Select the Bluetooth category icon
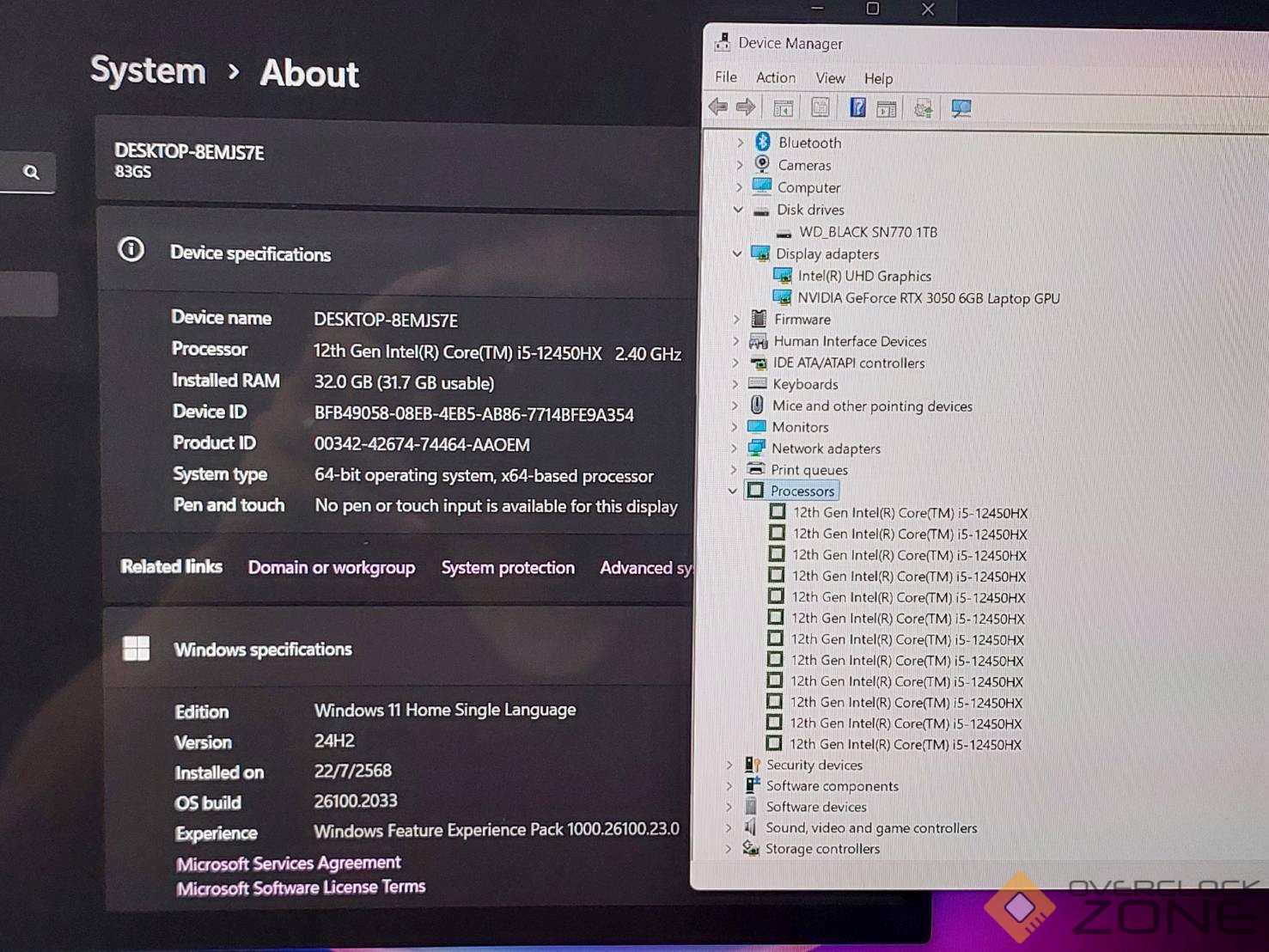 [762, 142]
